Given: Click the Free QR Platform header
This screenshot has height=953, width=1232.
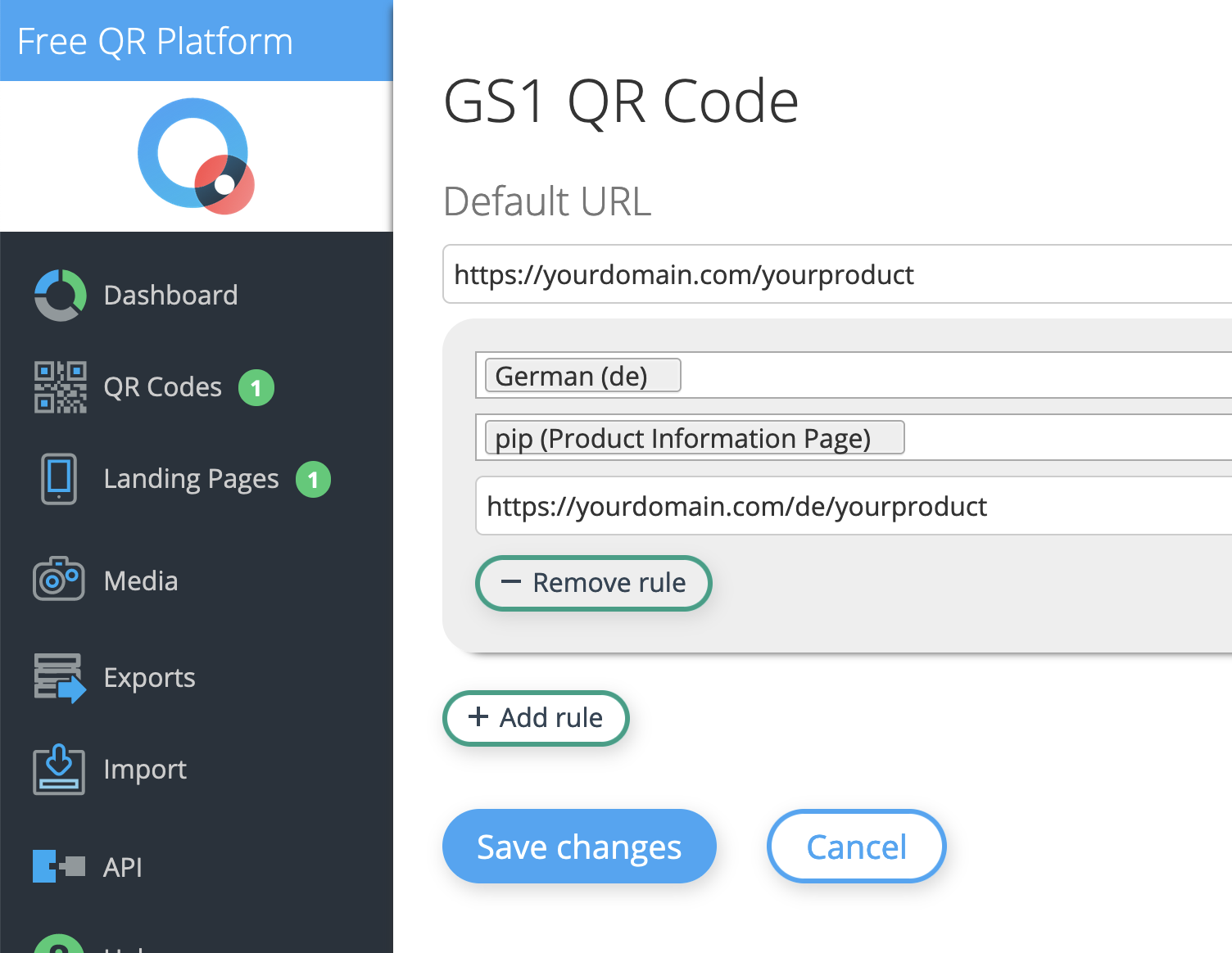Looking at the screenshot, I should 155,40.
